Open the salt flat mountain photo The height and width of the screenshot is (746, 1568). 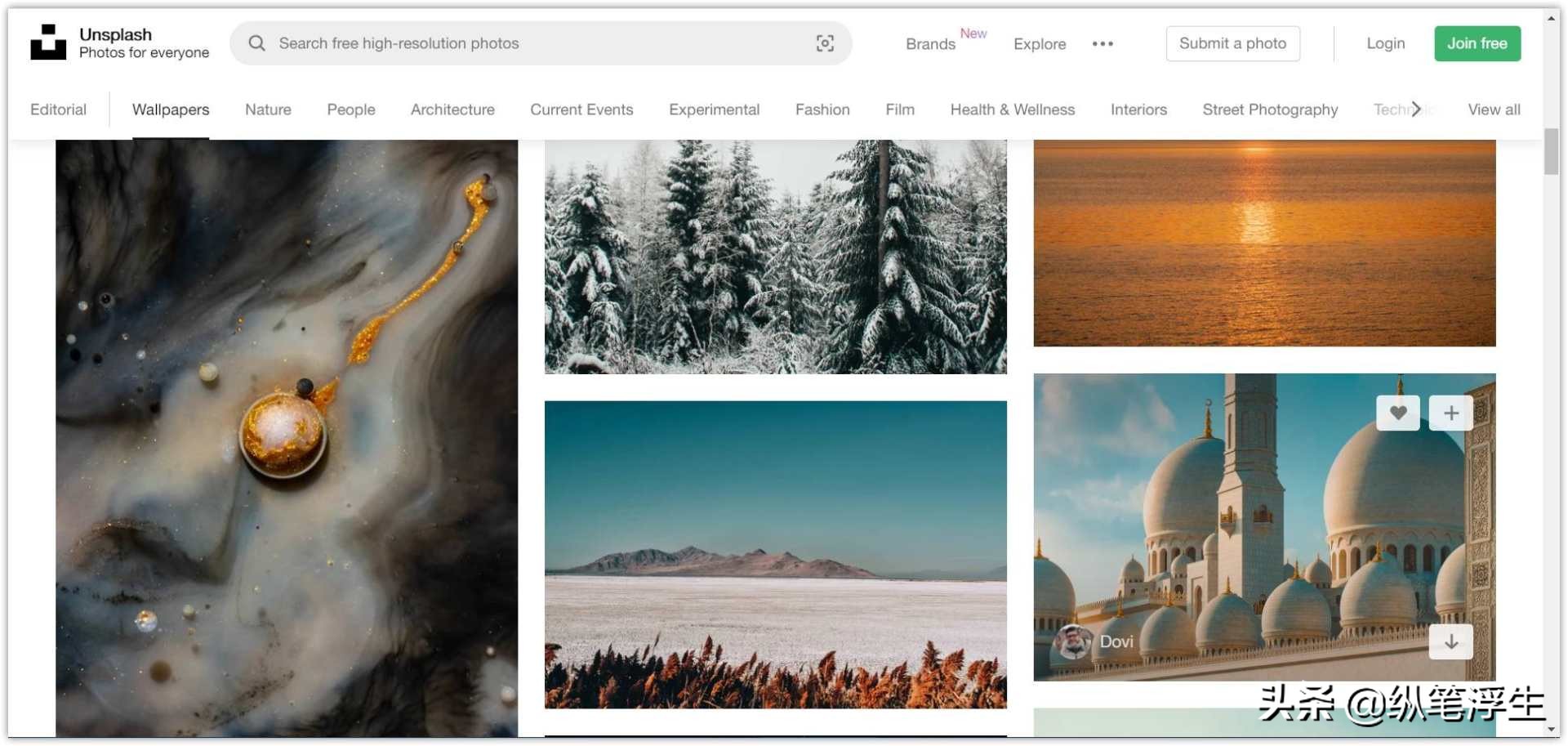click(776, 555)
